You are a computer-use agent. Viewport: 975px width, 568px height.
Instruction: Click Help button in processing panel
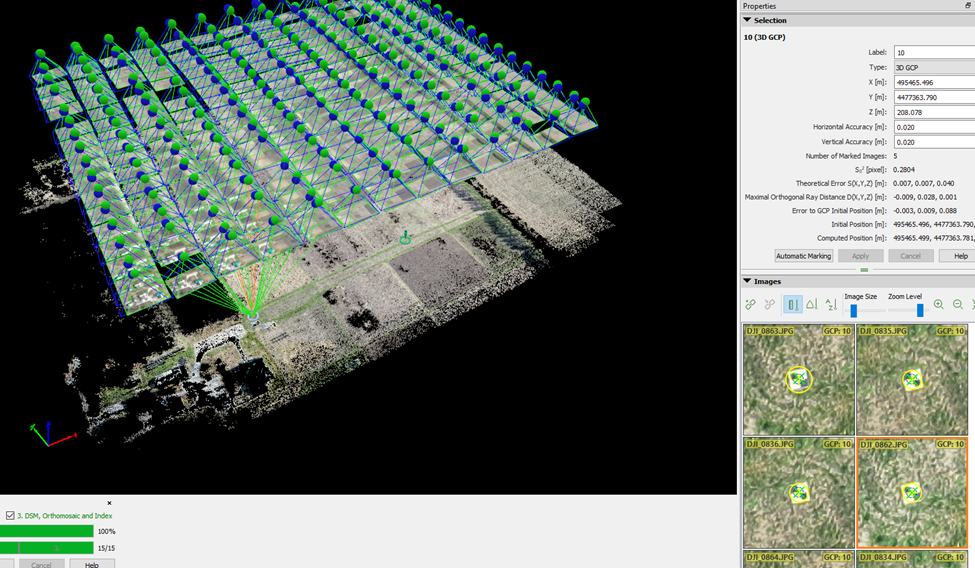click(x=92, y=564)
